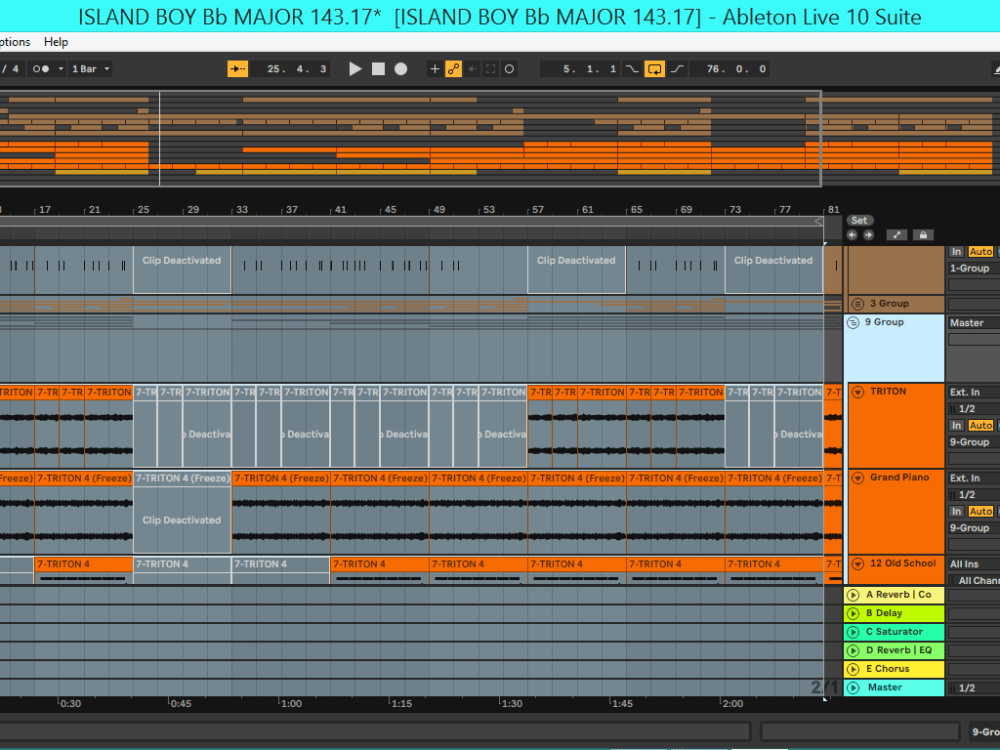Toggle the Punch-Out switch
1000x750 pixels.
coord(677,69)
